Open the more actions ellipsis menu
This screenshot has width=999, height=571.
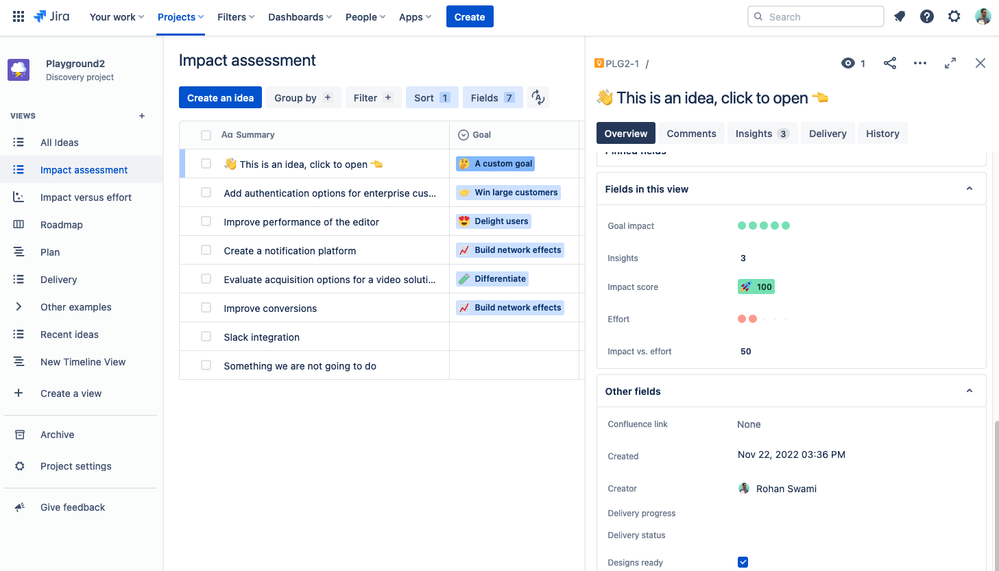coord(920,63)
